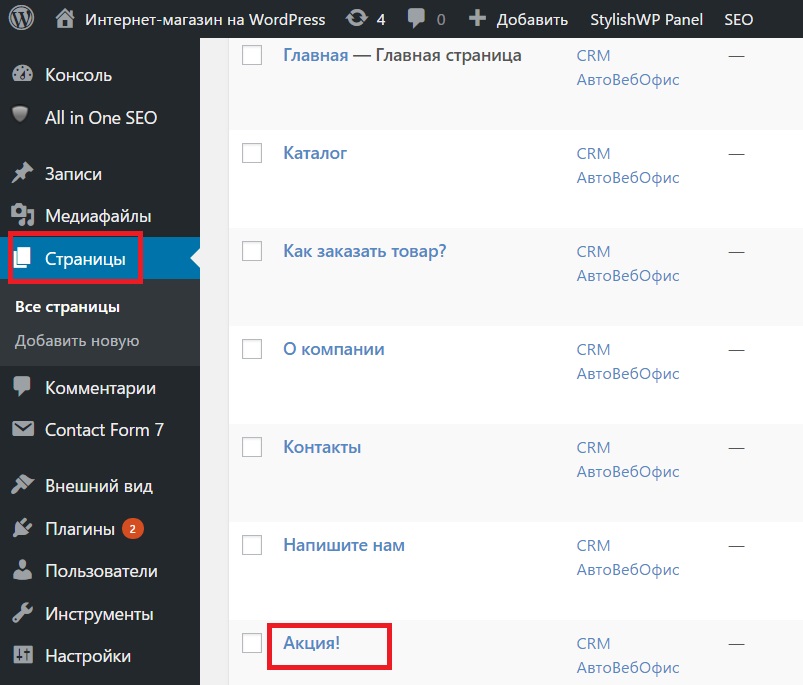Viewport: 803px width, 685px height.
Task: Open the comments bubble icon in toolbar
Action: click(417, 20)
